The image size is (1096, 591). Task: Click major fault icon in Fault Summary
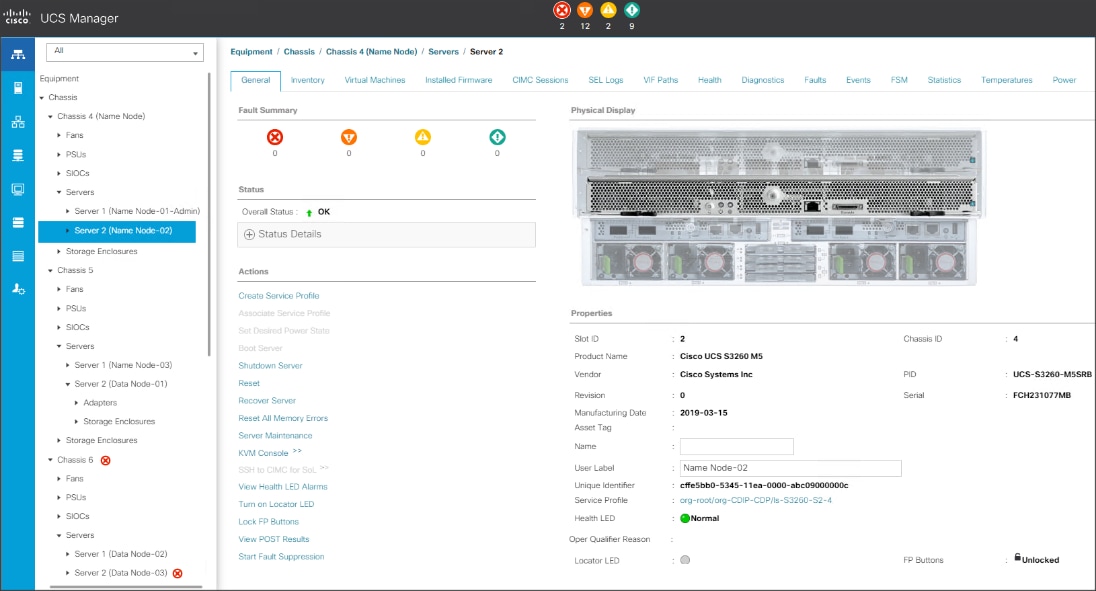(x=349, y=137)
